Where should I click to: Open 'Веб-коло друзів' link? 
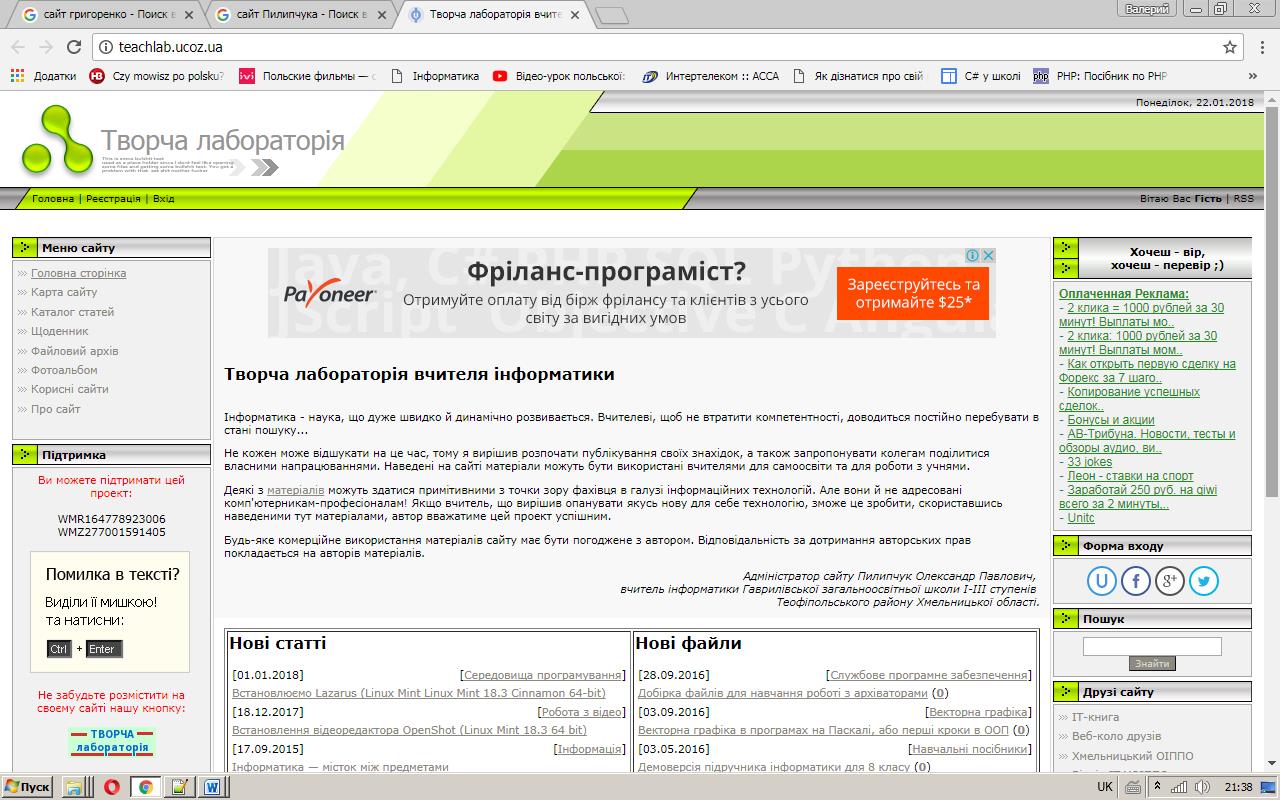click(1117, 737)
